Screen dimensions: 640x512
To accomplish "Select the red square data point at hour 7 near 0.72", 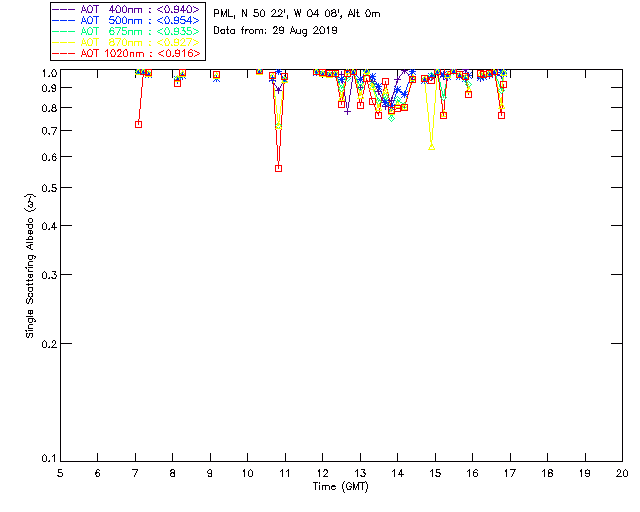I will (138, 125).
